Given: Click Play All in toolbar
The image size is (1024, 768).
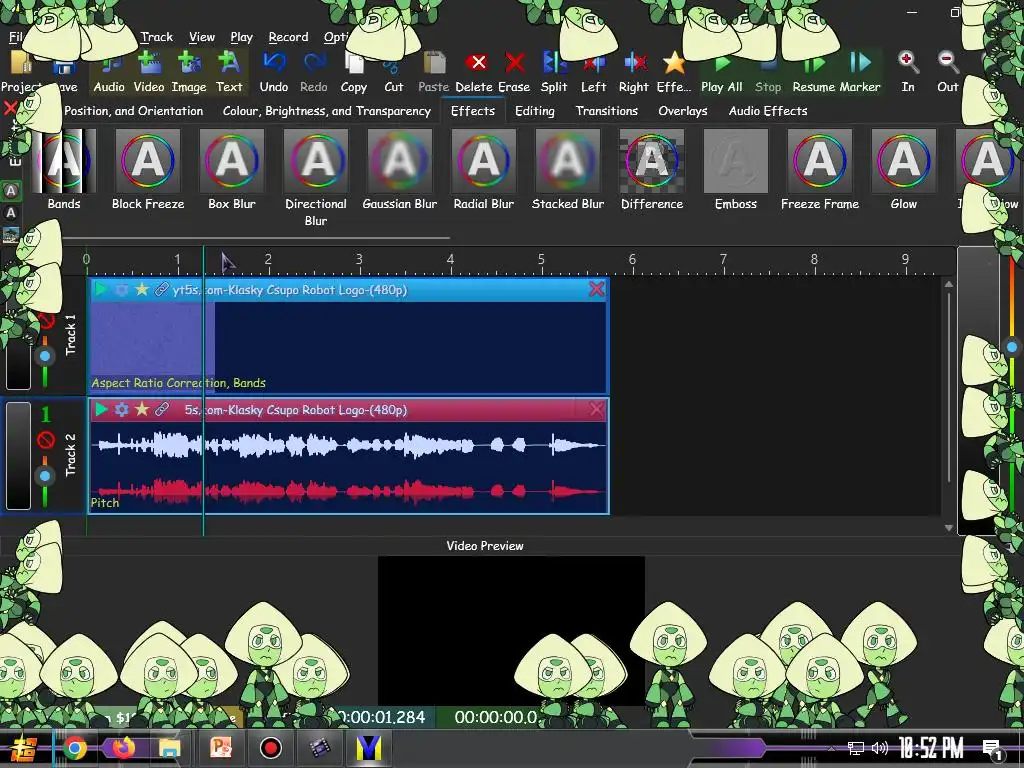Looking at the screenshot, I should coord(722,71).
